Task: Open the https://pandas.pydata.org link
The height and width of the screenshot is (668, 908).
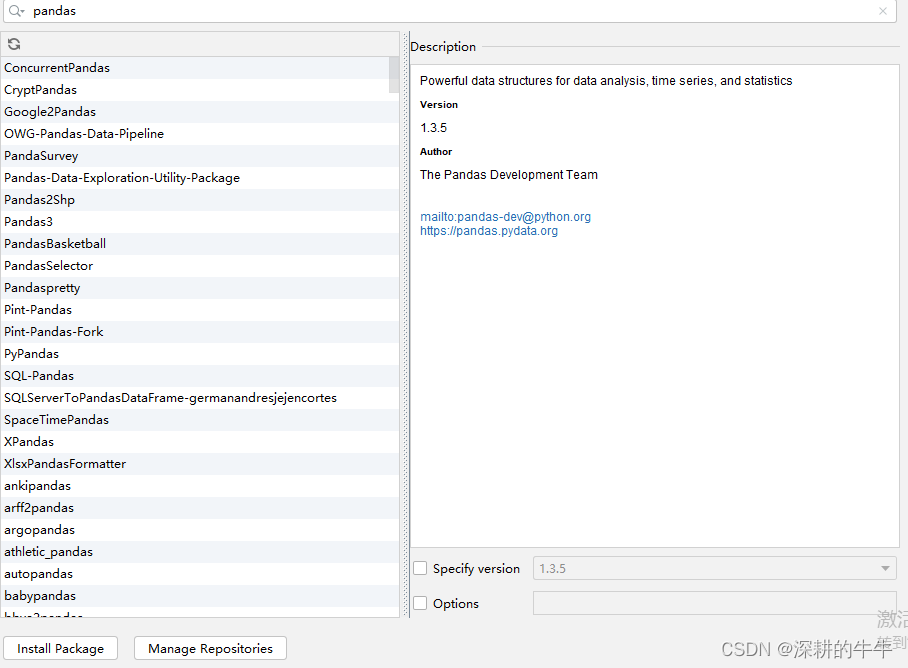Action: 489,230
